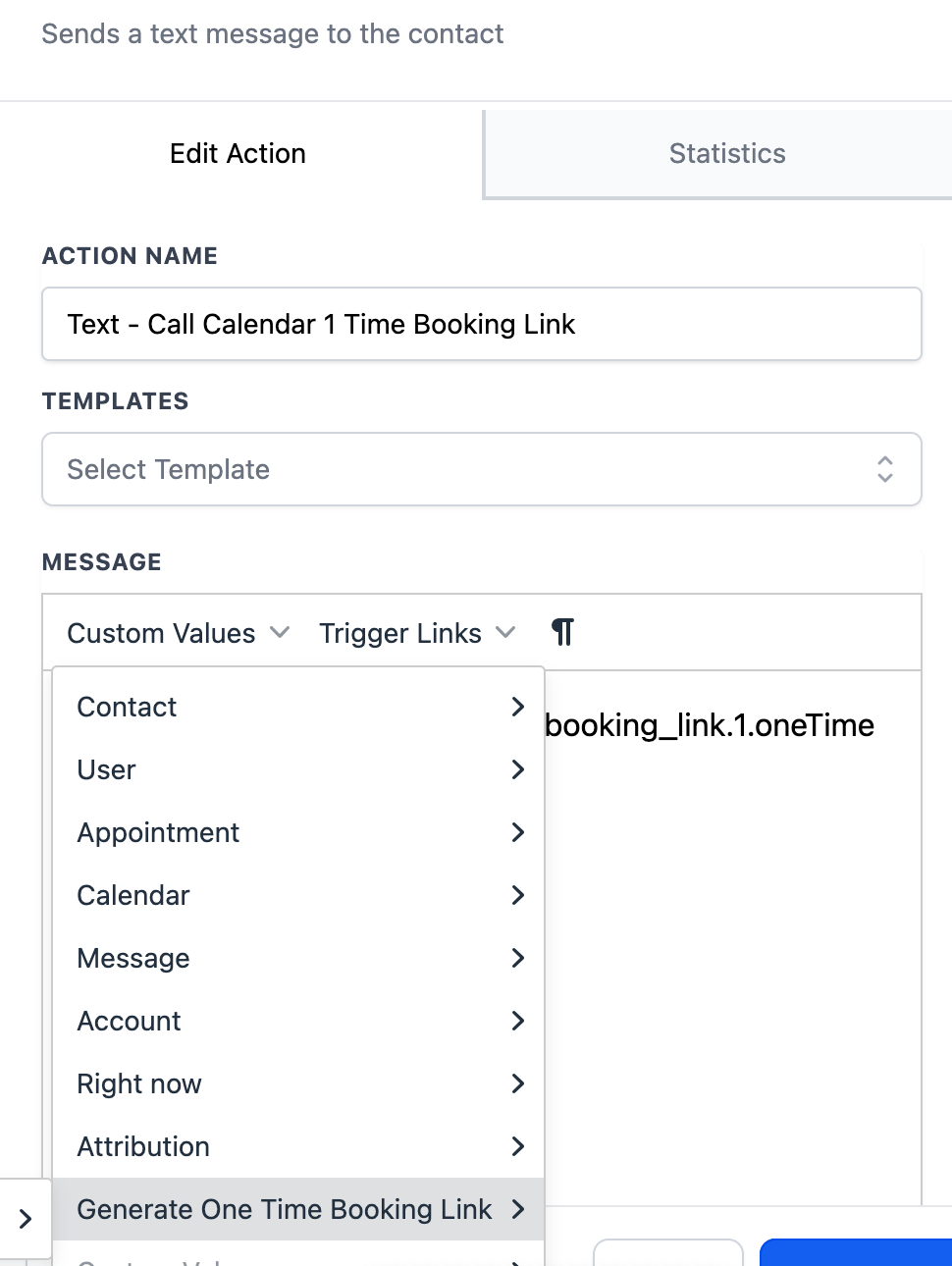Click the blue button at bottom right
The height and width of the screenshot is (1266, 952).
[x=856, y=1252]
